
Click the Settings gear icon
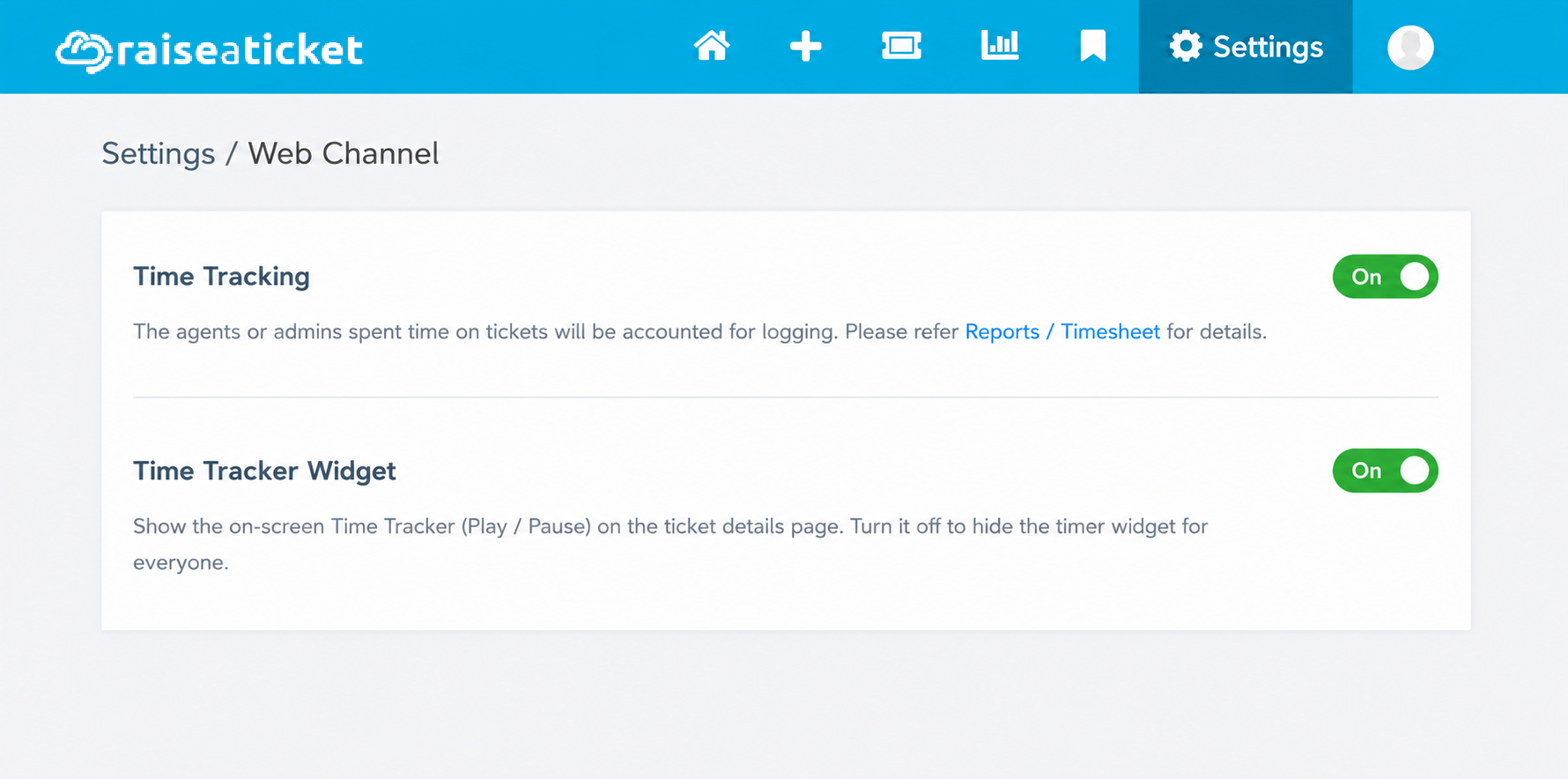1185,46
